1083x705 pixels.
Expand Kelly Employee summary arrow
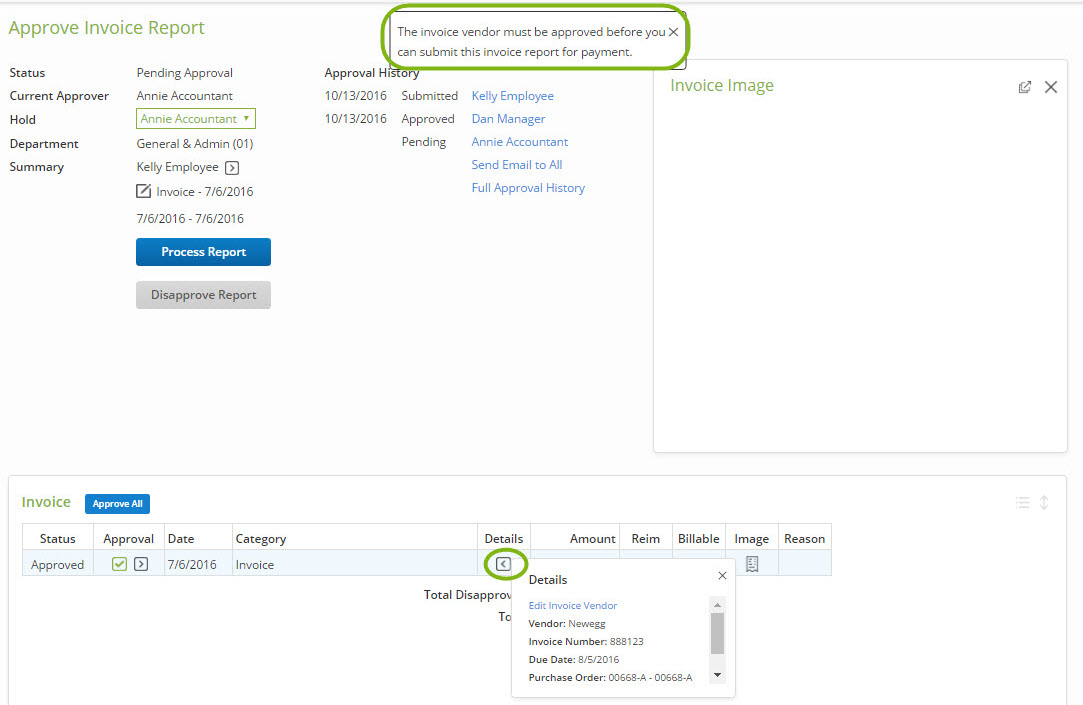click(232, 168)
